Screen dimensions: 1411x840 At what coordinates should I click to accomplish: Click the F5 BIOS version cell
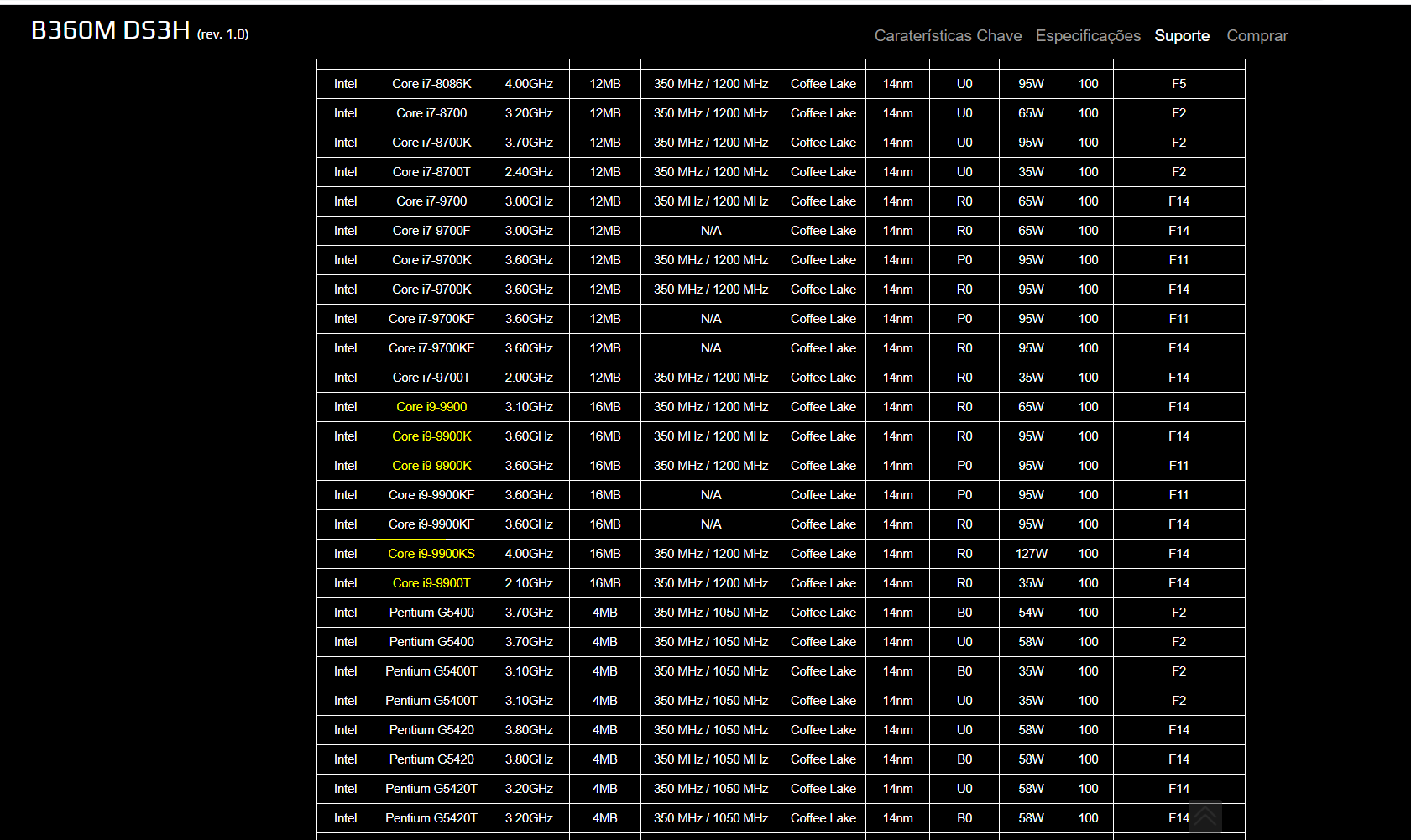pyautogui.click(x=1178, y=84)
